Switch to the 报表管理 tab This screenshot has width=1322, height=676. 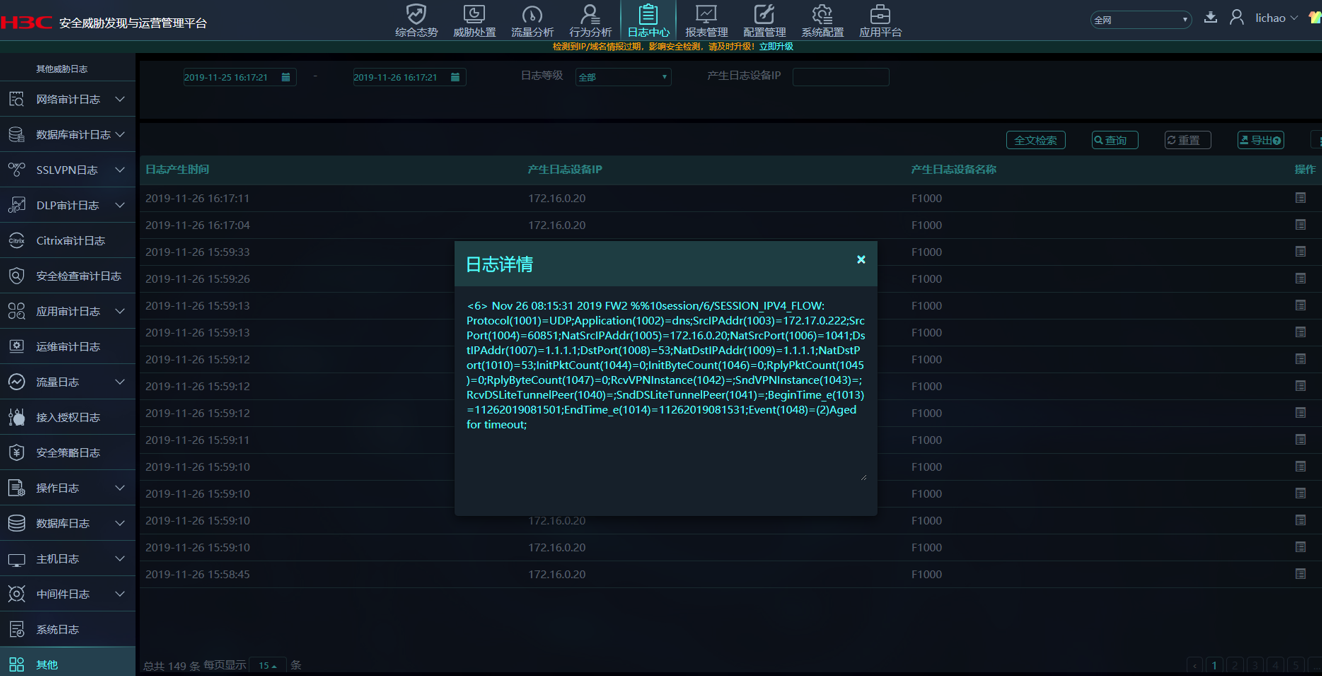pyautogui.click(x=706, y=20)
